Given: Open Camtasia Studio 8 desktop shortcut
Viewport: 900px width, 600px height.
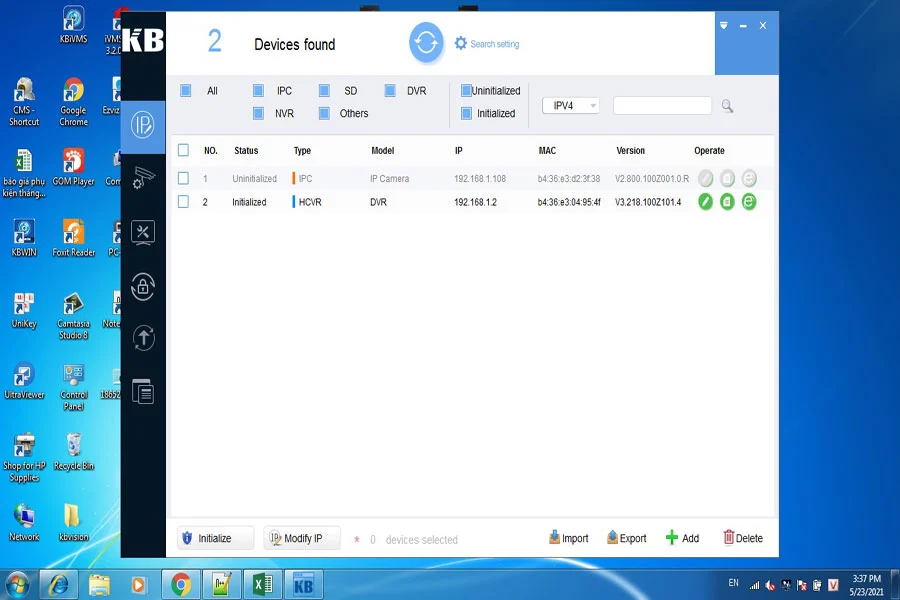Looking at the screenshot, I should point(73,316).
